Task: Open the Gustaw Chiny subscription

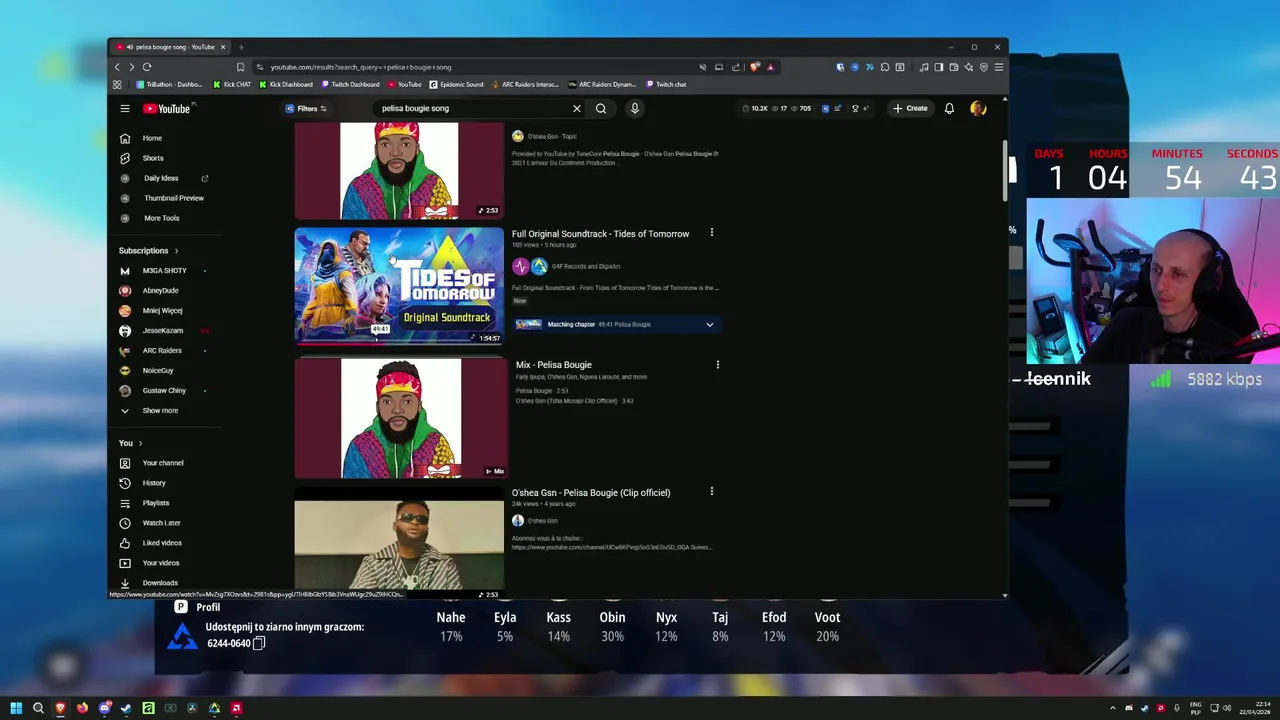Action: click(x=162, y=391)
